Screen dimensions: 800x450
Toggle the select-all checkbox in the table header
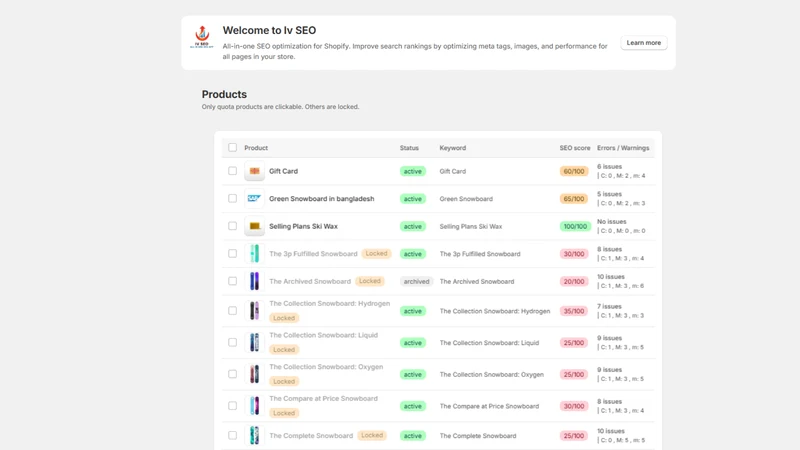(x=233, y=147)
